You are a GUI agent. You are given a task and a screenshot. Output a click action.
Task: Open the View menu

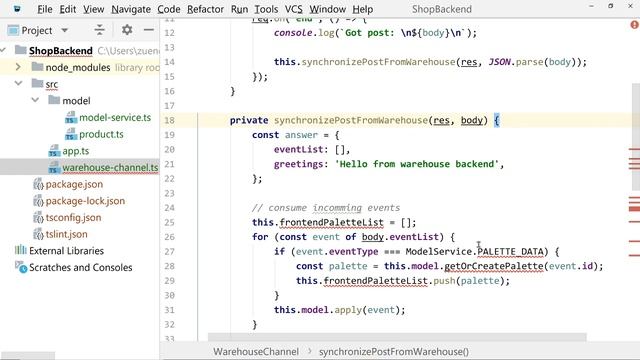pyautogui.click(x=93, y=9)
